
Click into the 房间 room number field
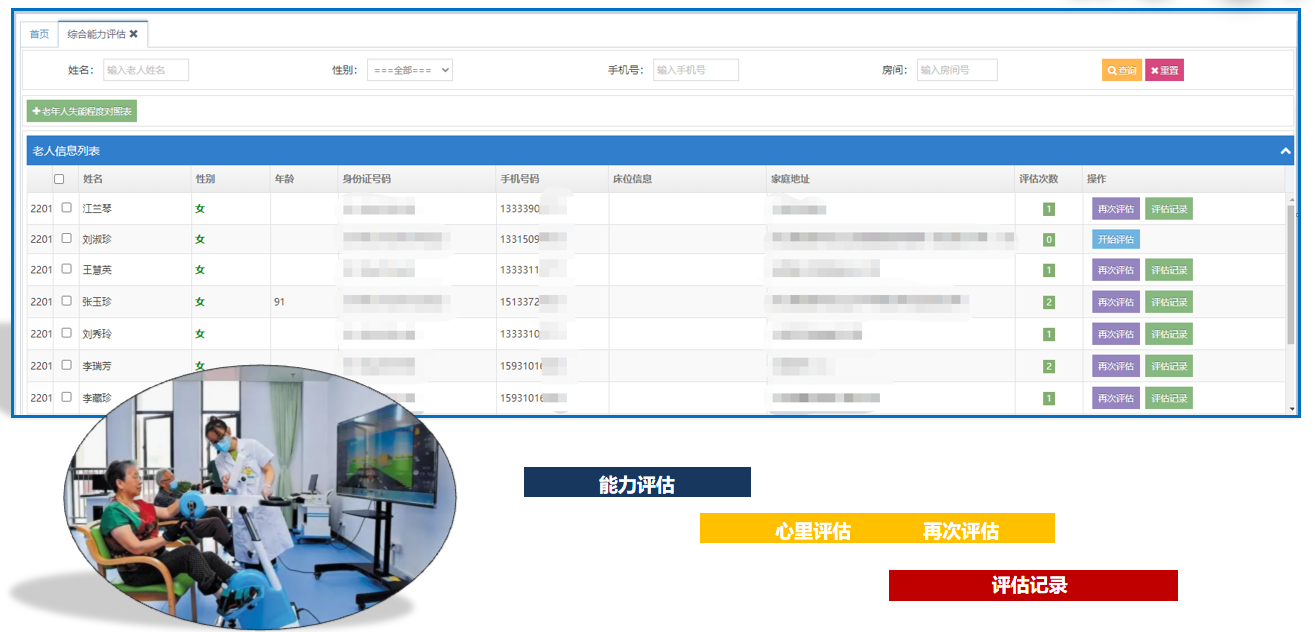956,70
